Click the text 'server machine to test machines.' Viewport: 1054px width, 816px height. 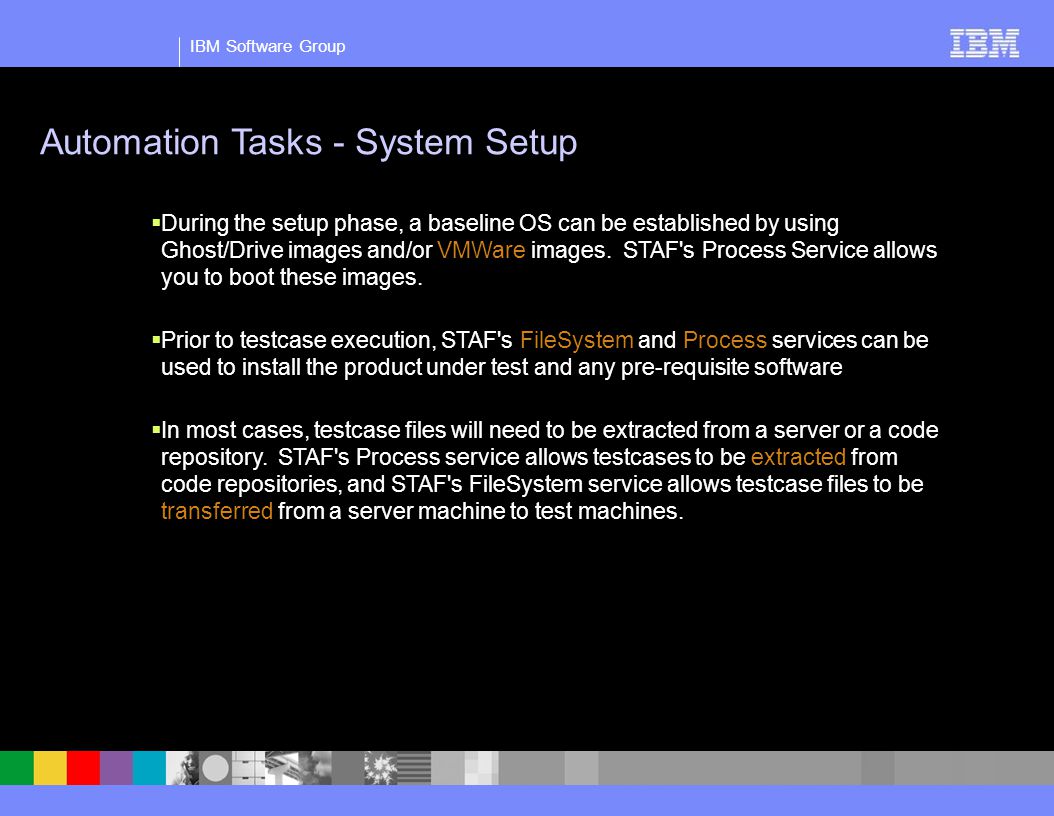point(516,511)
